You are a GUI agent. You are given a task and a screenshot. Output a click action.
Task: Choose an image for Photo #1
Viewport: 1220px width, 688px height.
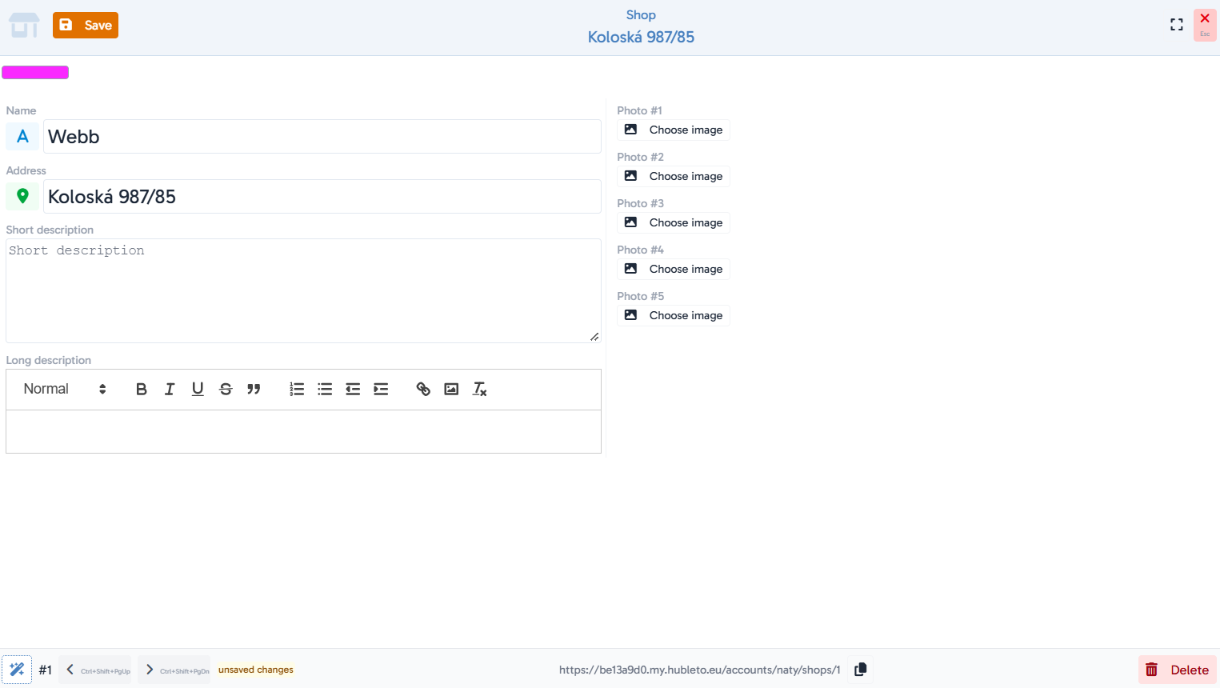(x=674, y=130)
